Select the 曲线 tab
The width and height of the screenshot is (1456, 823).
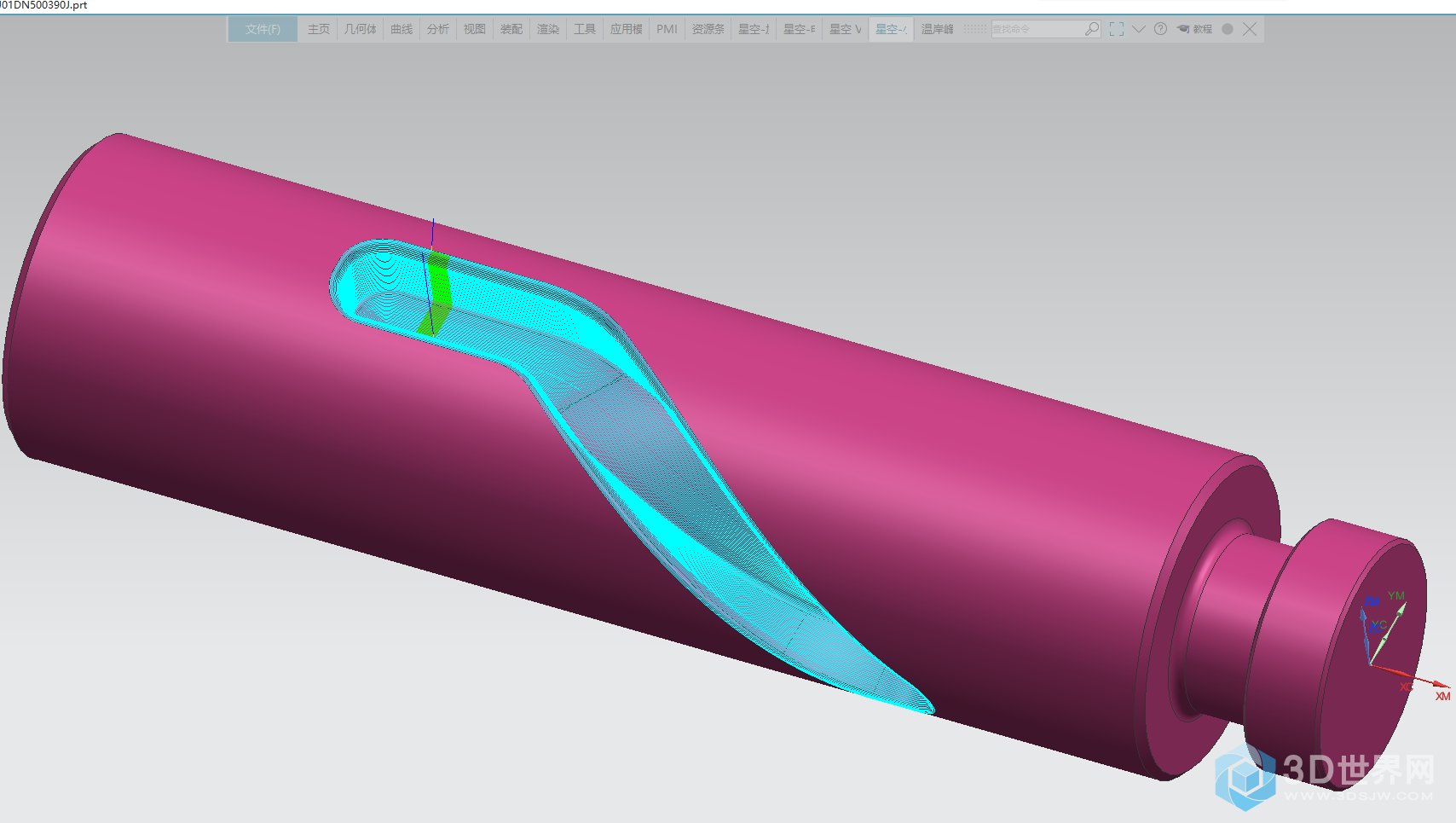pyautogui.click(x=402, y=29)
